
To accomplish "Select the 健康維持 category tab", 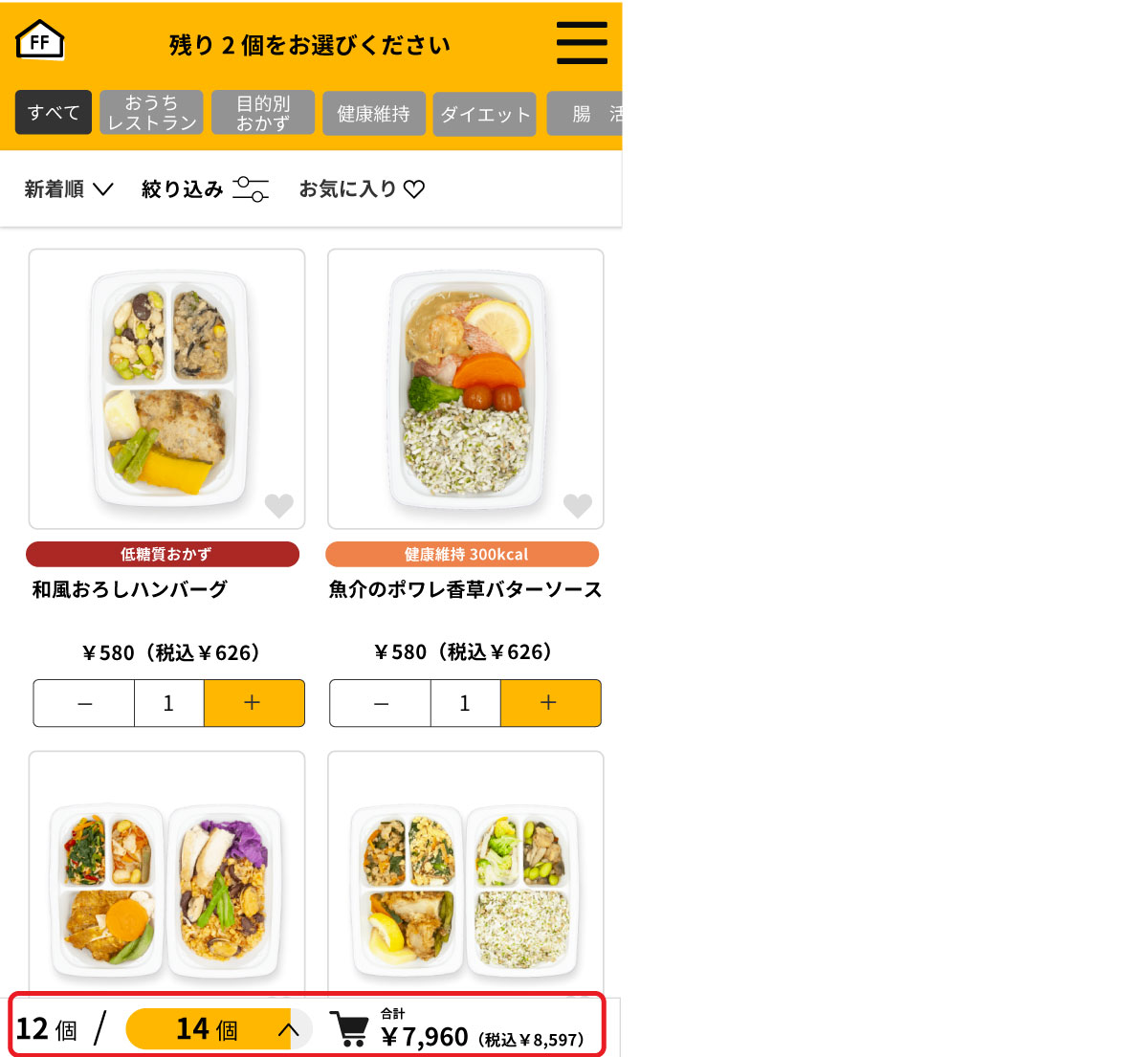I will coord(374,114).
